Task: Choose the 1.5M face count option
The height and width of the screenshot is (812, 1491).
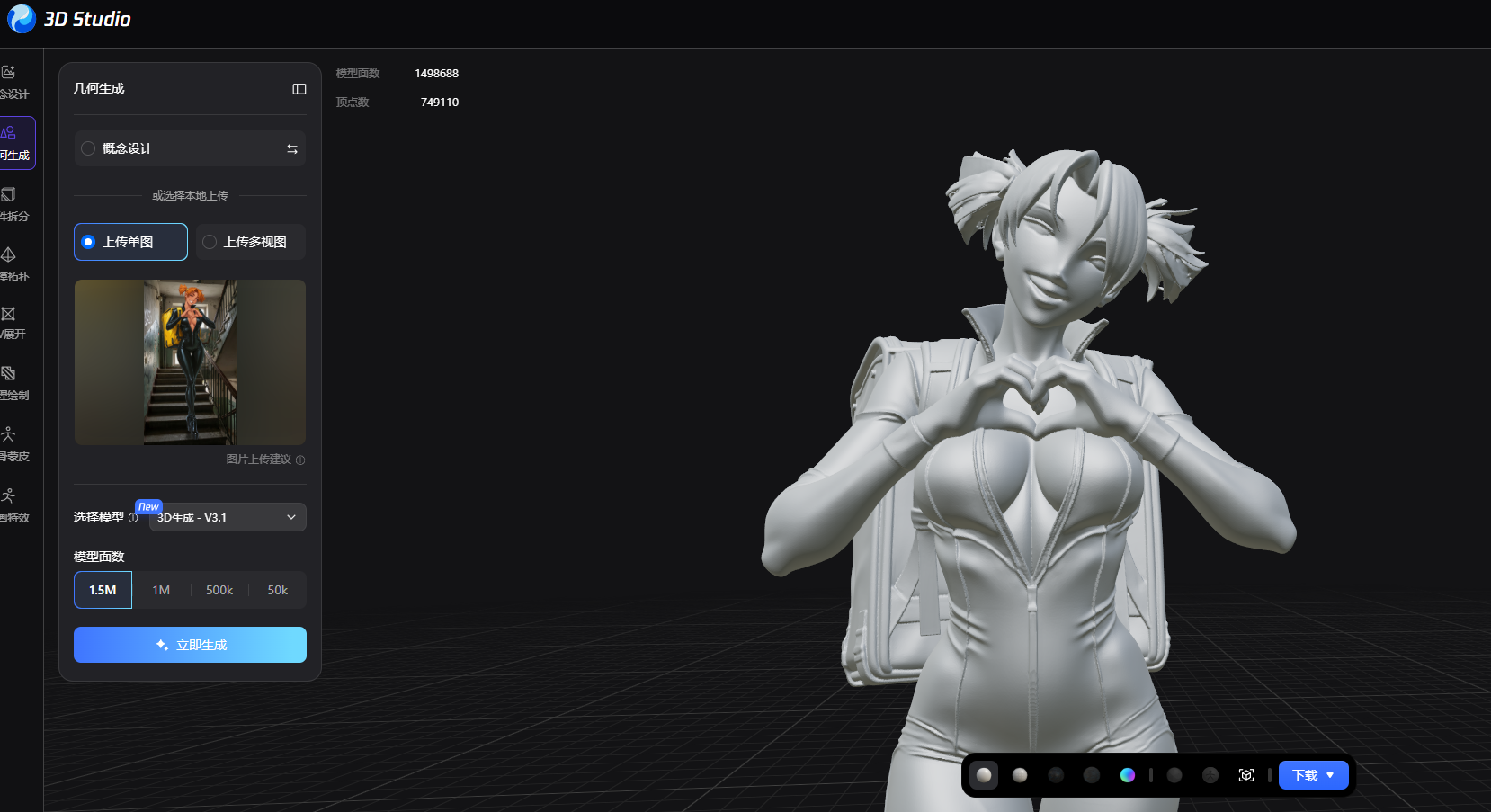Action: tap(103, 590)
